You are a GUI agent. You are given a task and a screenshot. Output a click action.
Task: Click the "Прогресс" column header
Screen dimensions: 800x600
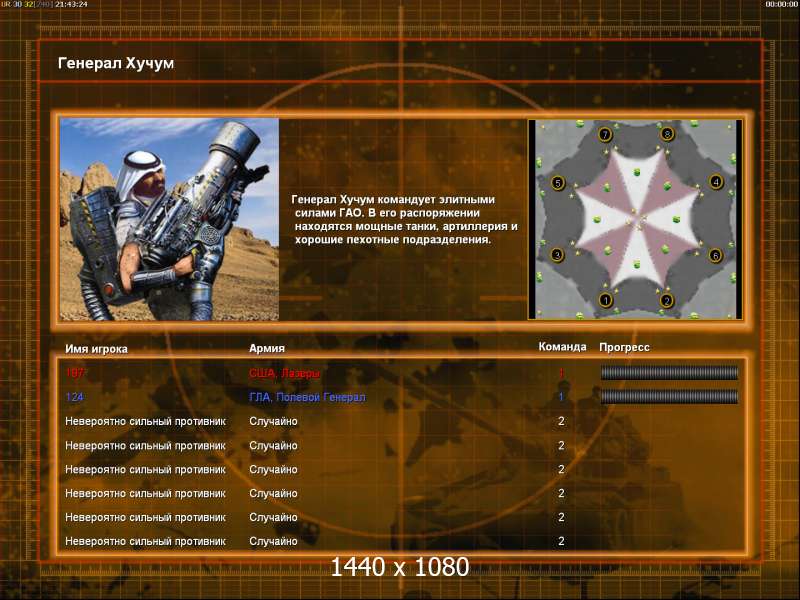click(x=624, y=348)
